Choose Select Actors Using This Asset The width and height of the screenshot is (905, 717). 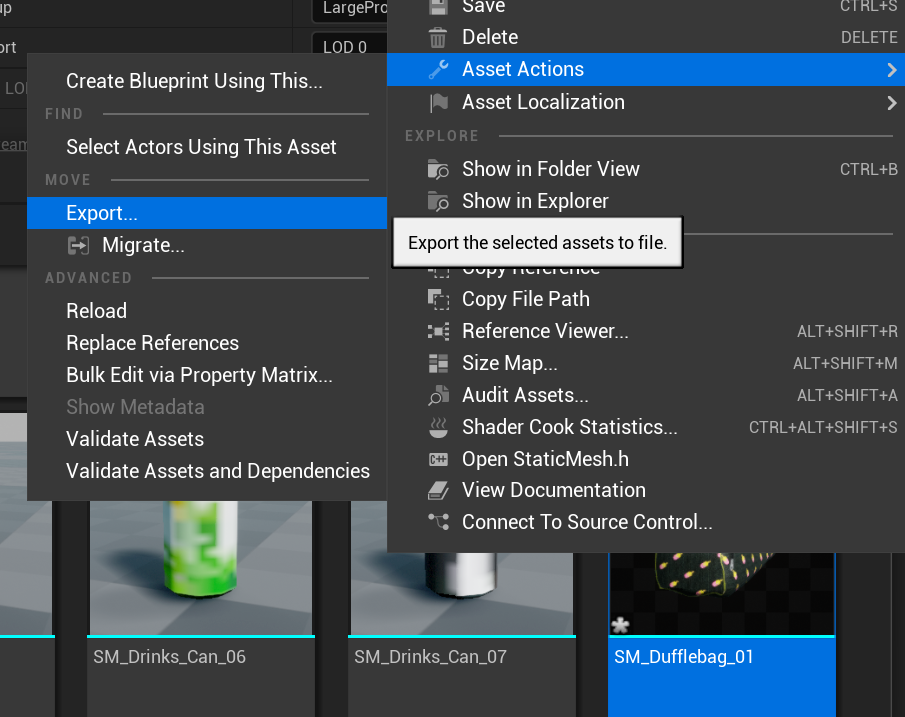click(x=207, y=147)
